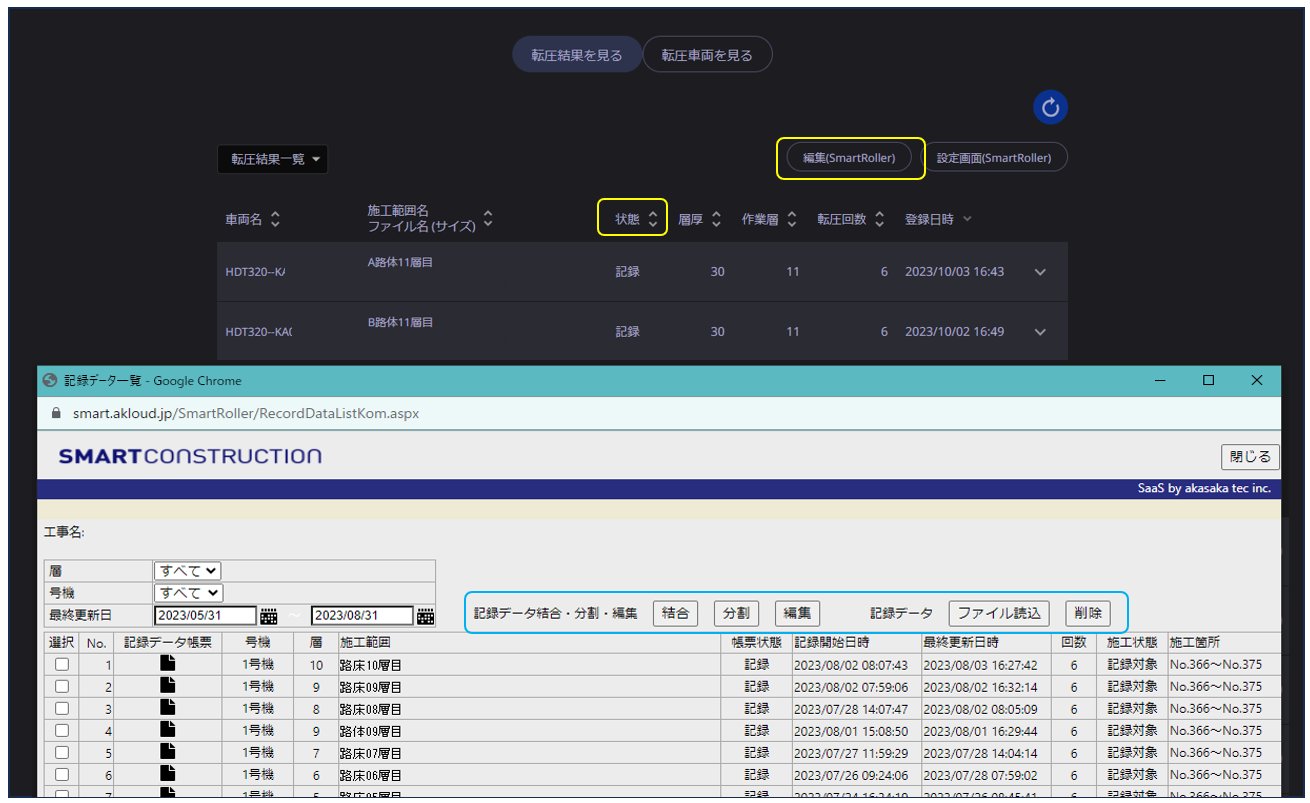Click the blue refresh icon
The height and width of the screenshot is (803, 1310).
point(1050,107)
